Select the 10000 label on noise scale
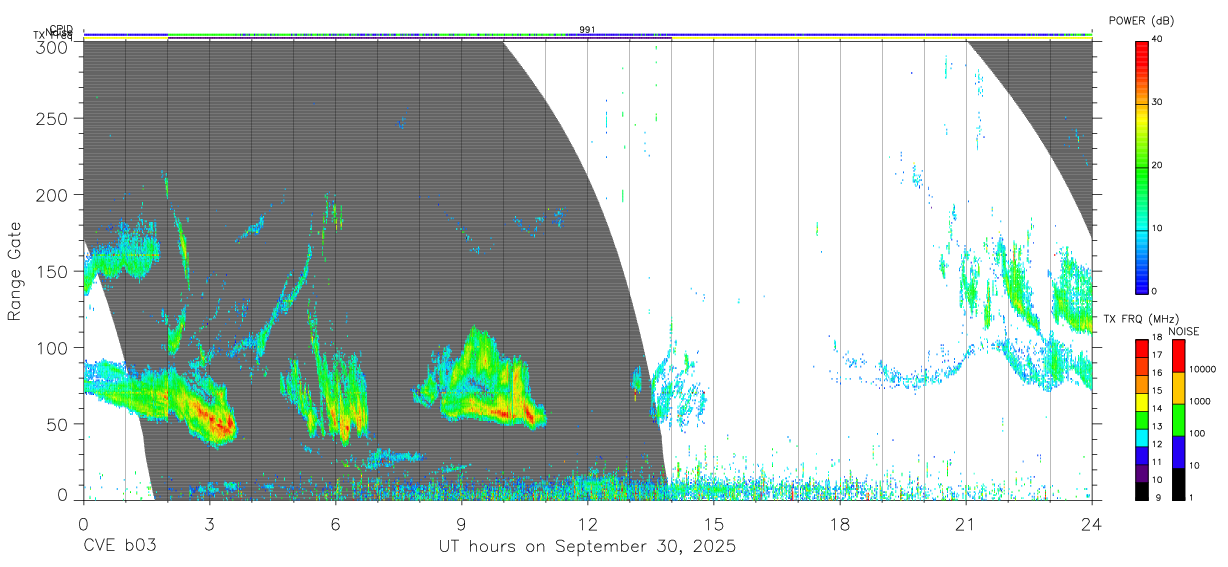The image size is (1228, 567). 1201,369
